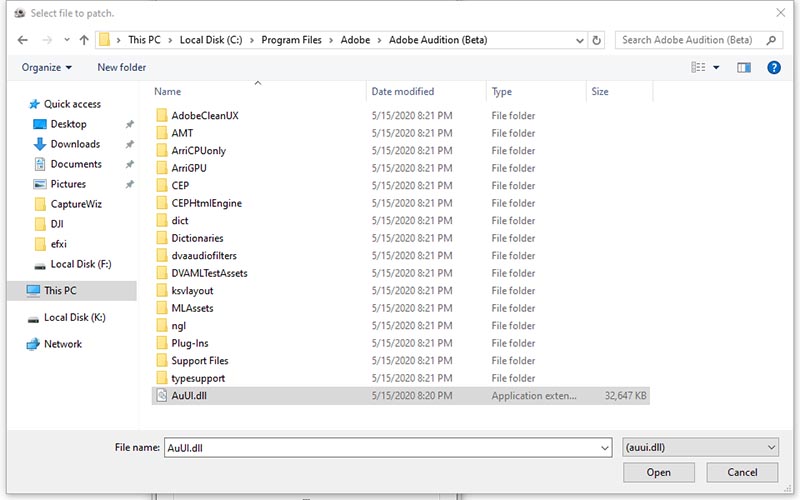Click This PC in the address path

(x=144, y=40)
